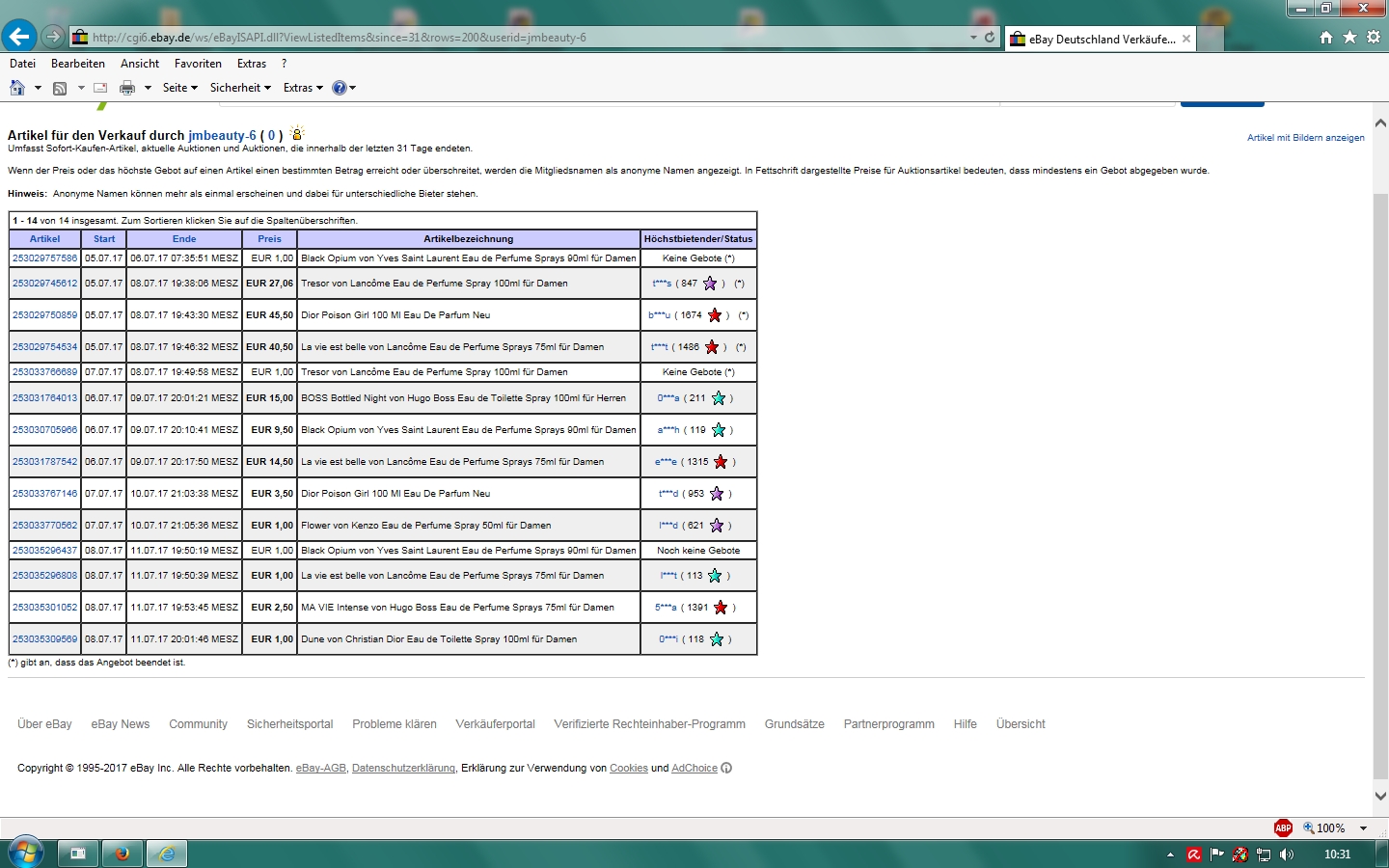Open item number 253035309569
This screenshot has width=1389, height=868.
45,639
